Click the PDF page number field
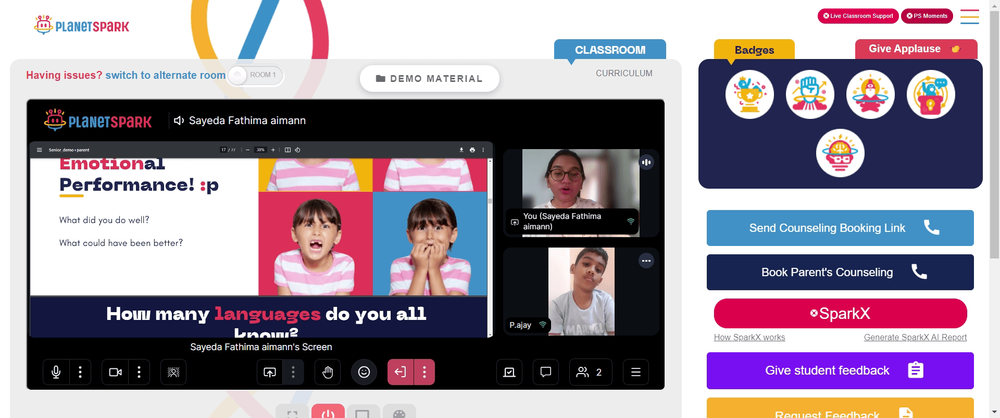This screenshot has width=1000, height=418. pyautogui.click(x=223, y=150)
